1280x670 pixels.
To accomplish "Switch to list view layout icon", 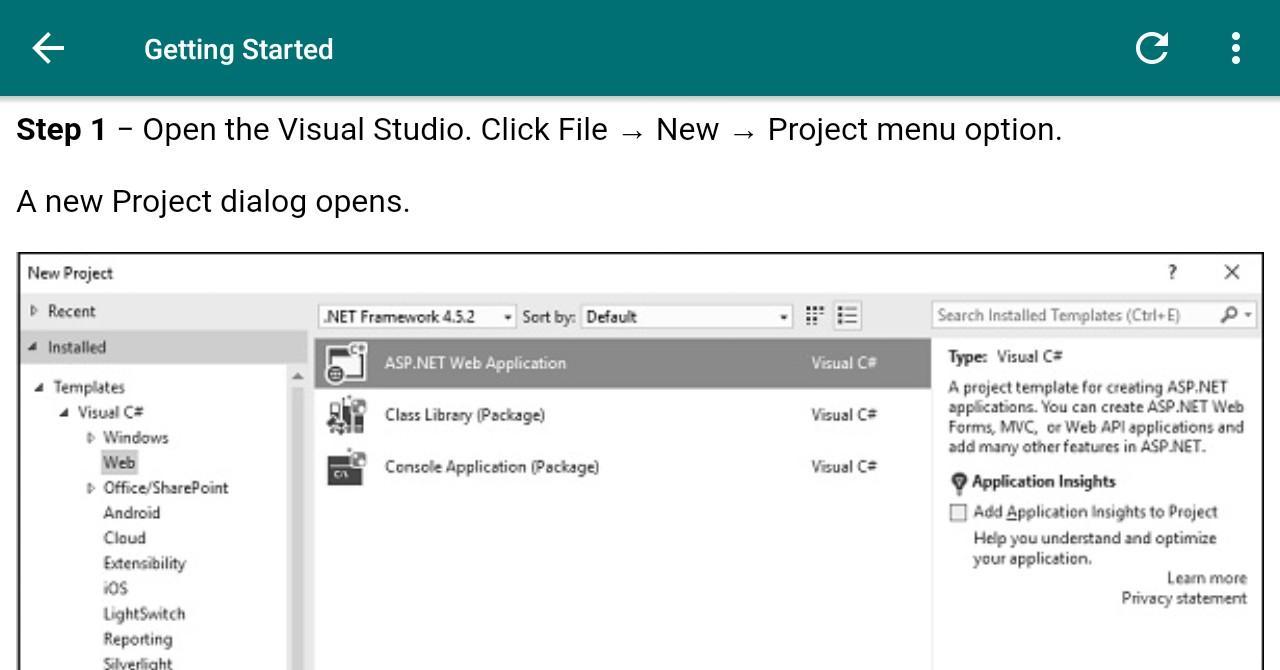I will click(x=848, y=316).
